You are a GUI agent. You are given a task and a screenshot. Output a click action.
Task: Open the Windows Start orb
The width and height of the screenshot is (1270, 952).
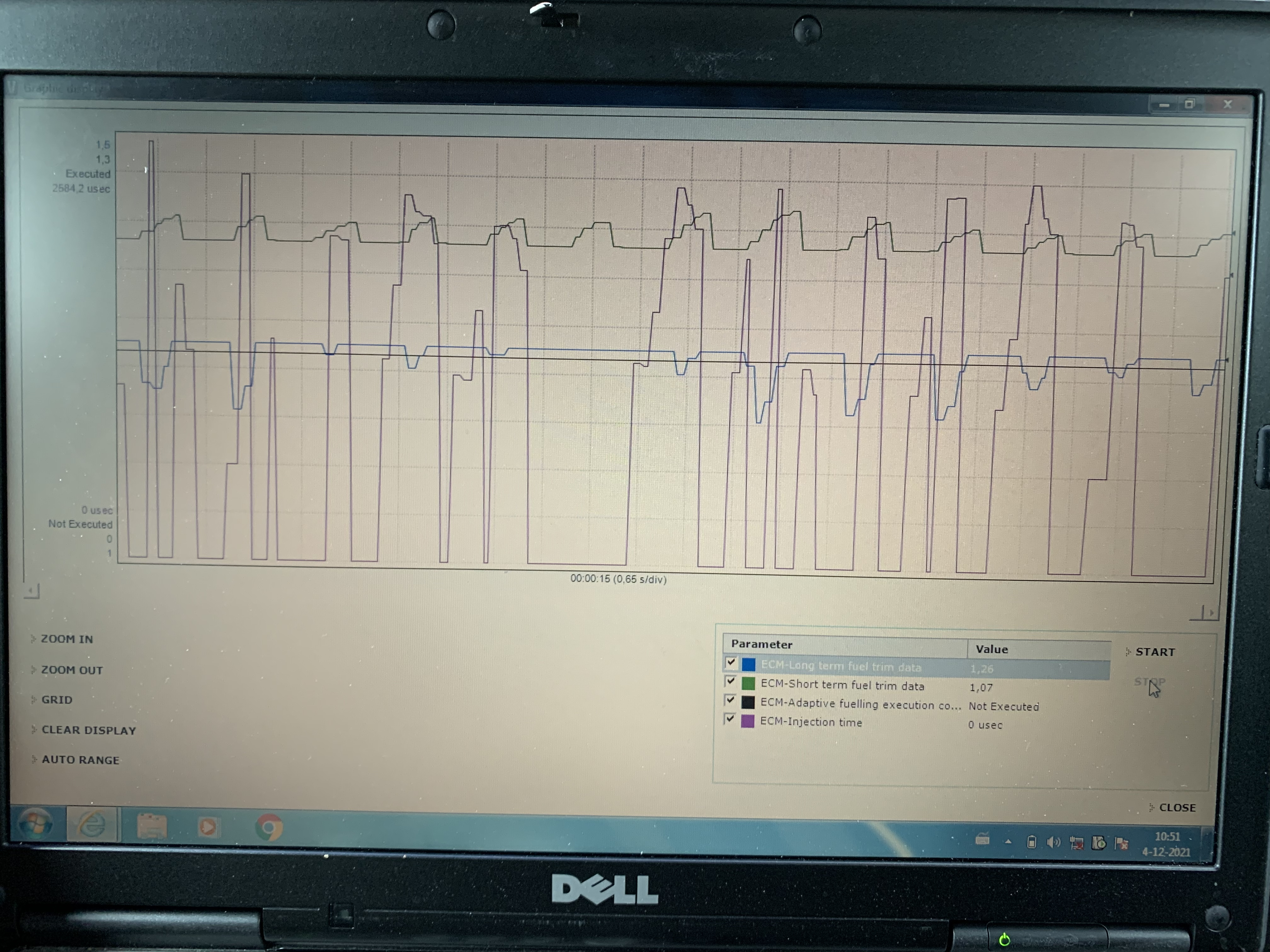[36, 824]
